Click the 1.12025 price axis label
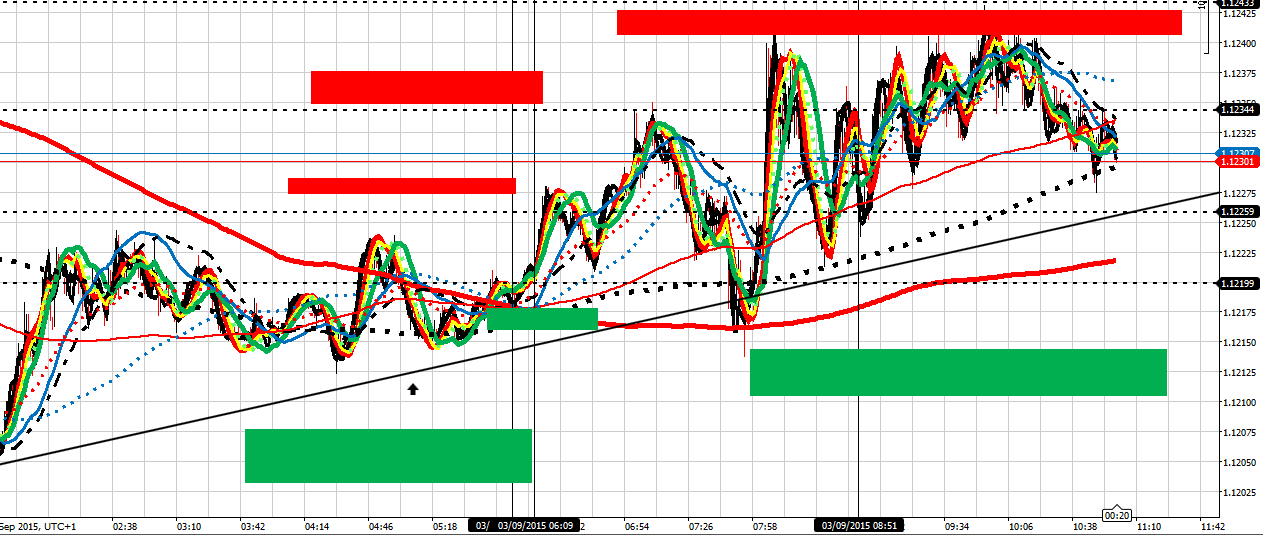 pos(1238,493)
